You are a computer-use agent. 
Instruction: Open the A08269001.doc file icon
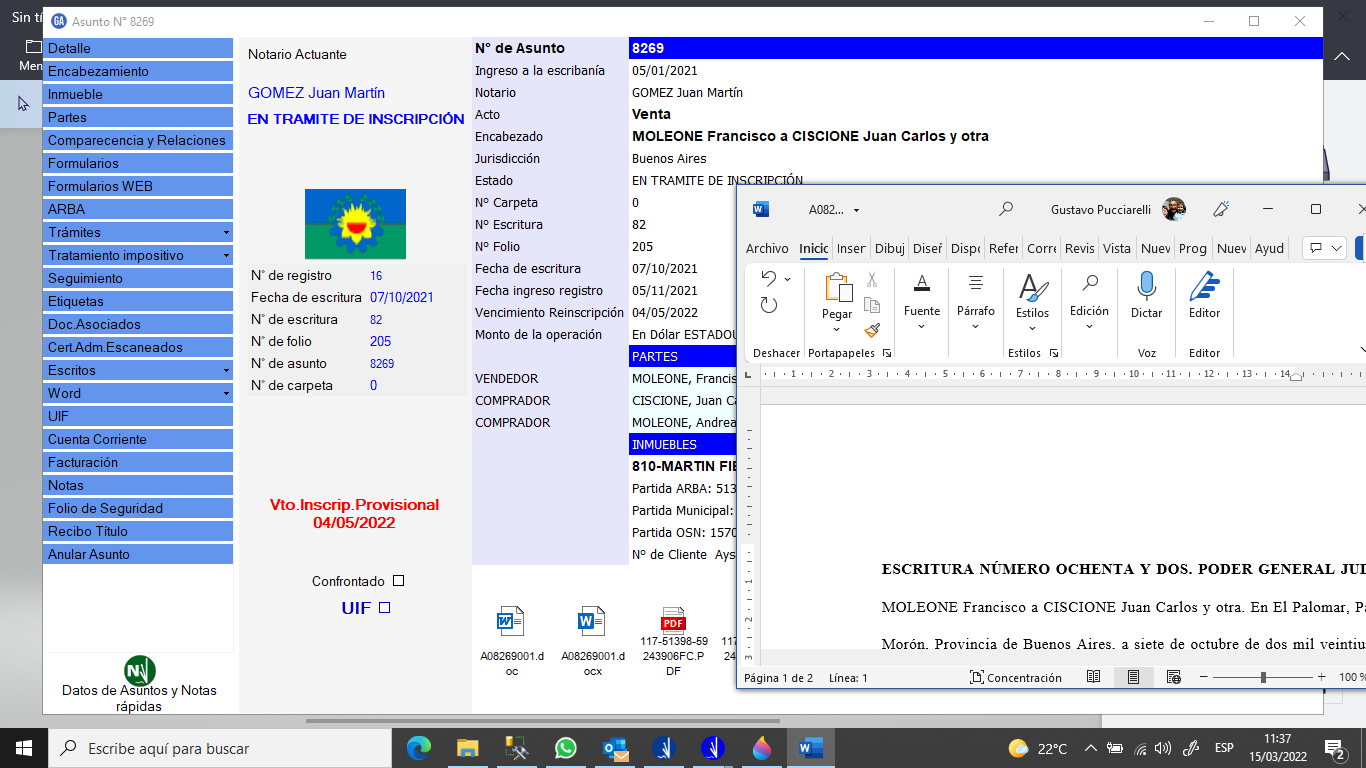coord(511,623)
